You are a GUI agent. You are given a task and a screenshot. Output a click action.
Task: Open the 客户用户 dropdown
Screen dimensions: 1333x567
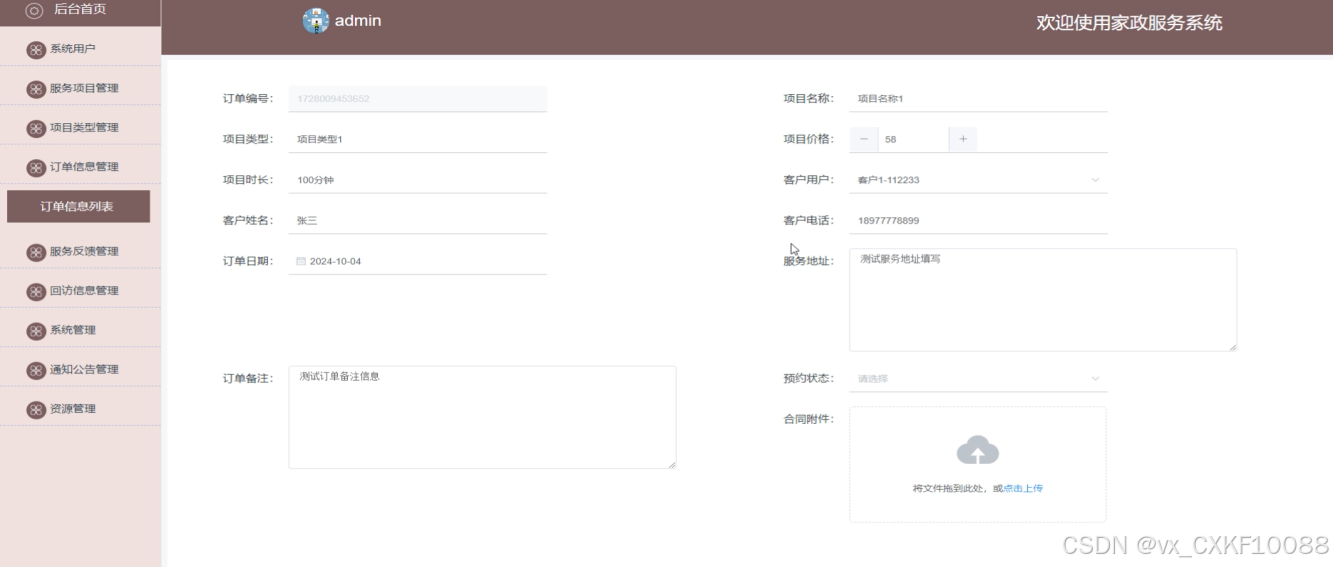978,180
